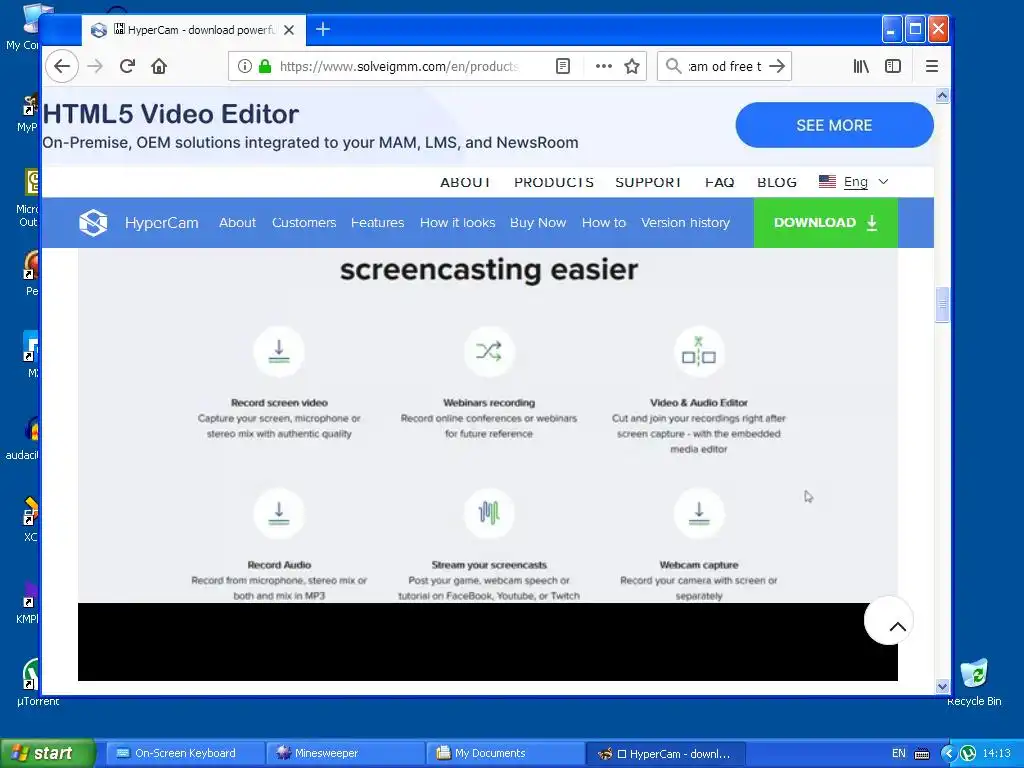
Task: Click the browser forward arrow
Action: click(x=95, y=66)
